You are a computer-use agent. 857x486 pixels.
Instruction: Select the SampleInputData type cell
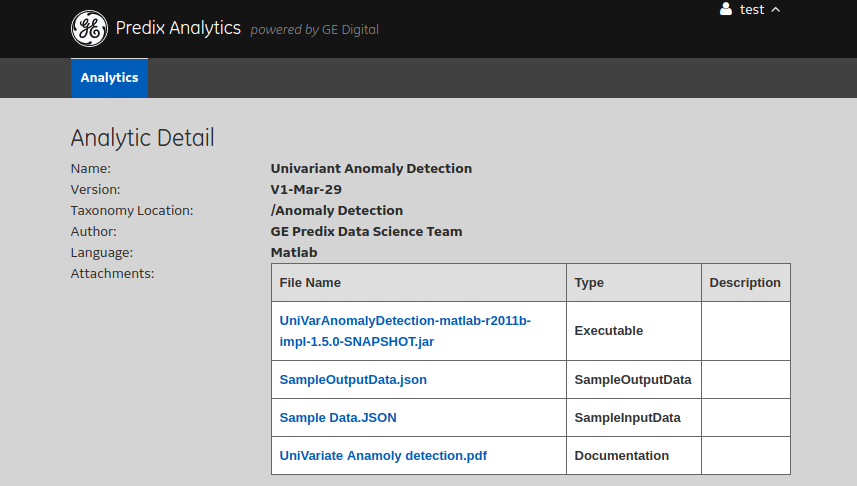pos(627,418)
